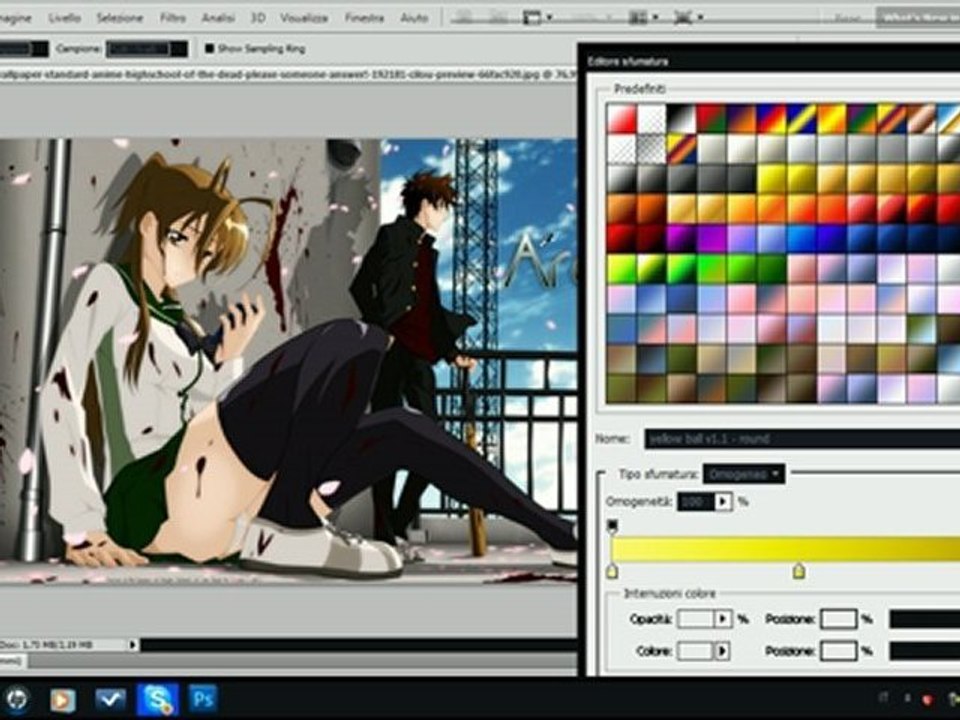Open the Livello menu
This screenshot has width=960, height=720.
coord(64,18)
